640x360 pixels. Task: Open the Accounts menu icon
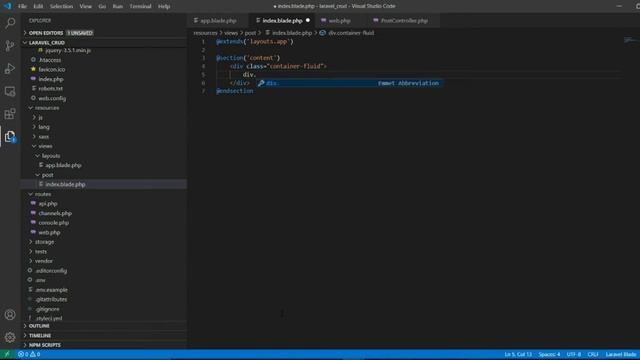coord(10,315)
